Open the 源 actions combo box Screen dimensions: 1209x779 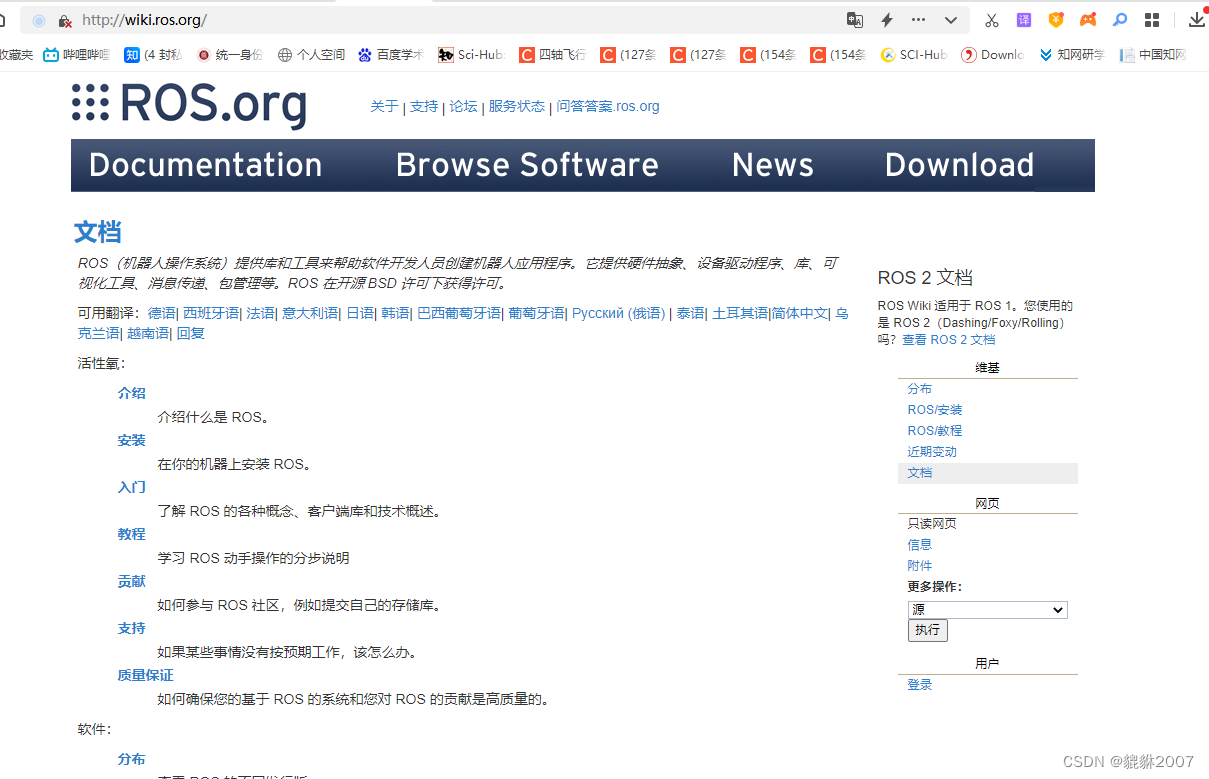tap(987, 609)
